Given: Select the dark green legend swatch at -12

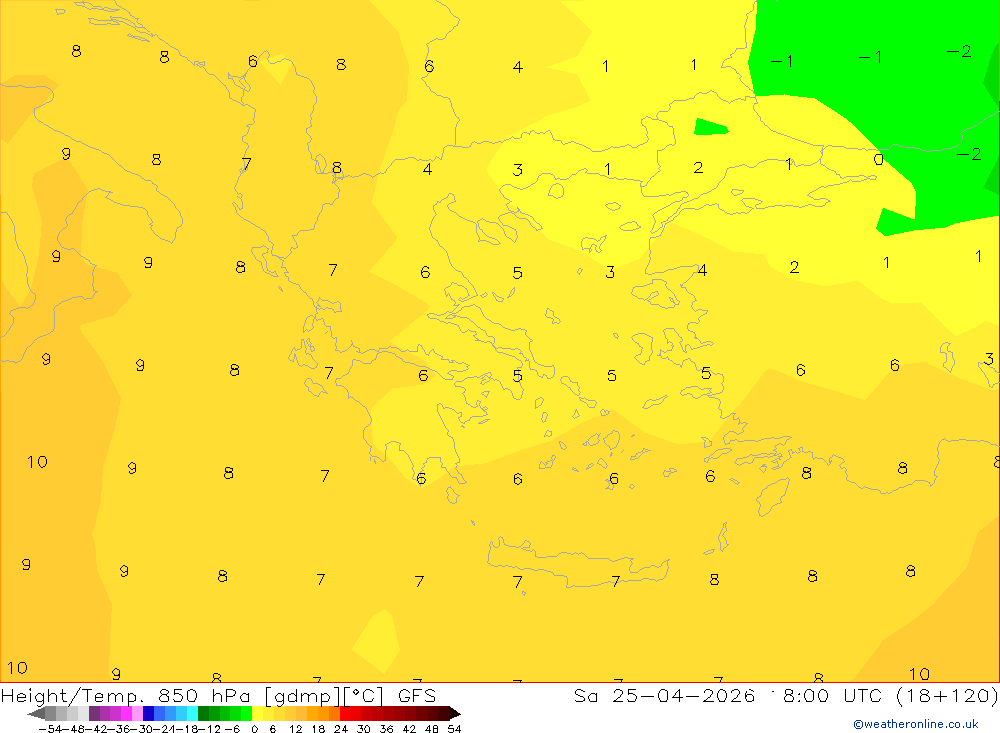Looking at the screenshot, I should click(203, 713).
